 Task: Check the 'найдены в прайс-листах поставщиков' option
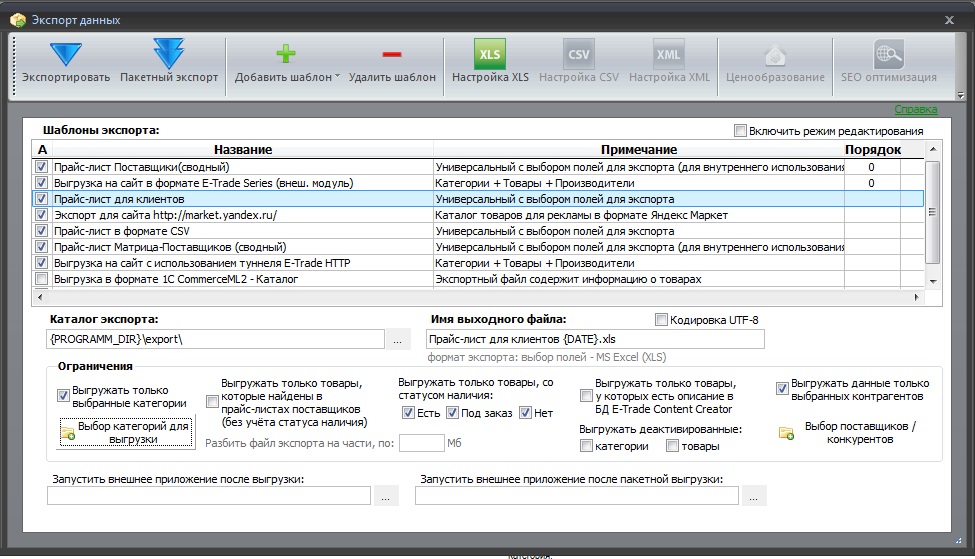(212, 402)
